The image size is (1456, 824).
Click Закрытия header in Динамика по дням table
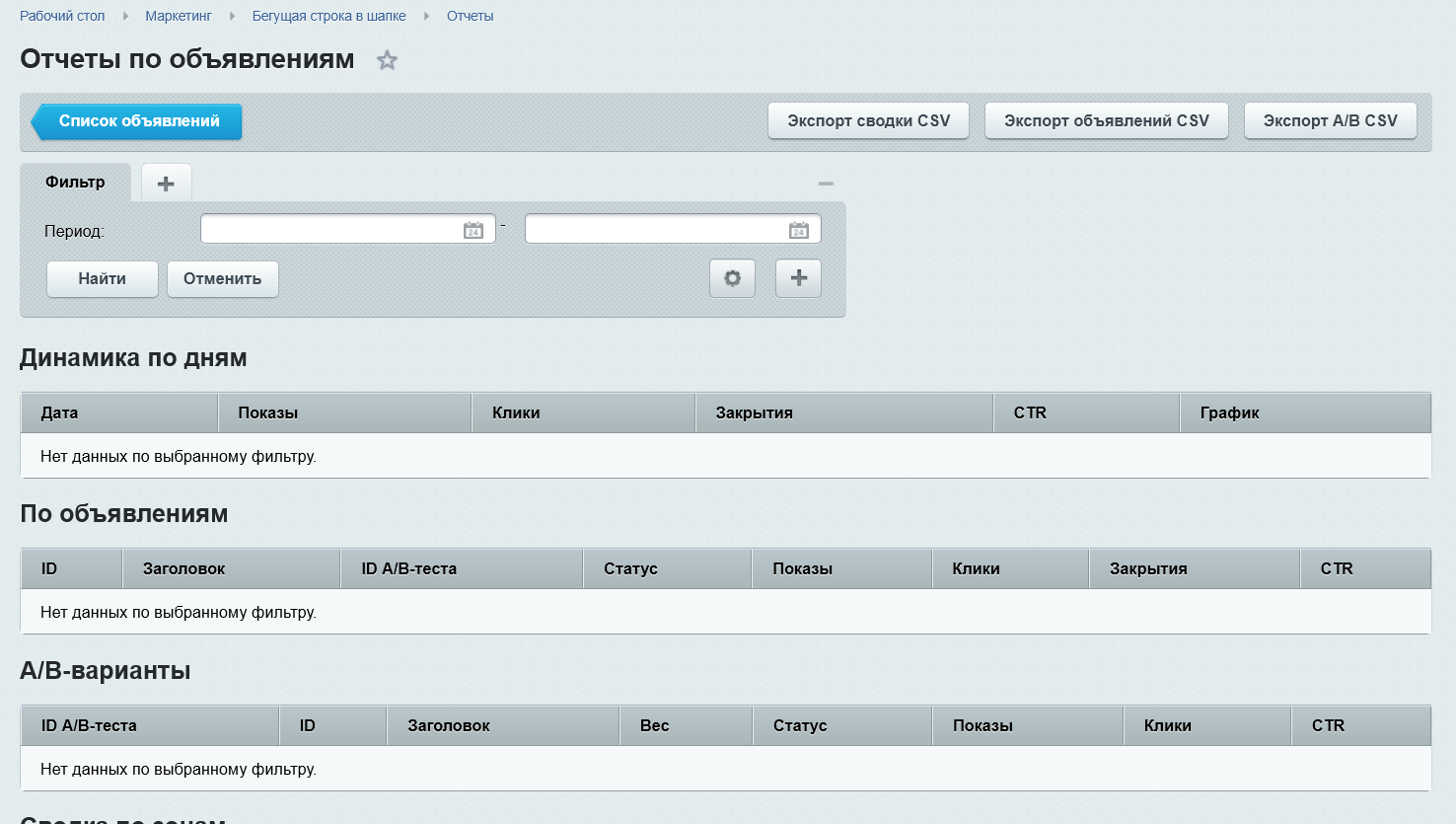click(x=844, y=412)
